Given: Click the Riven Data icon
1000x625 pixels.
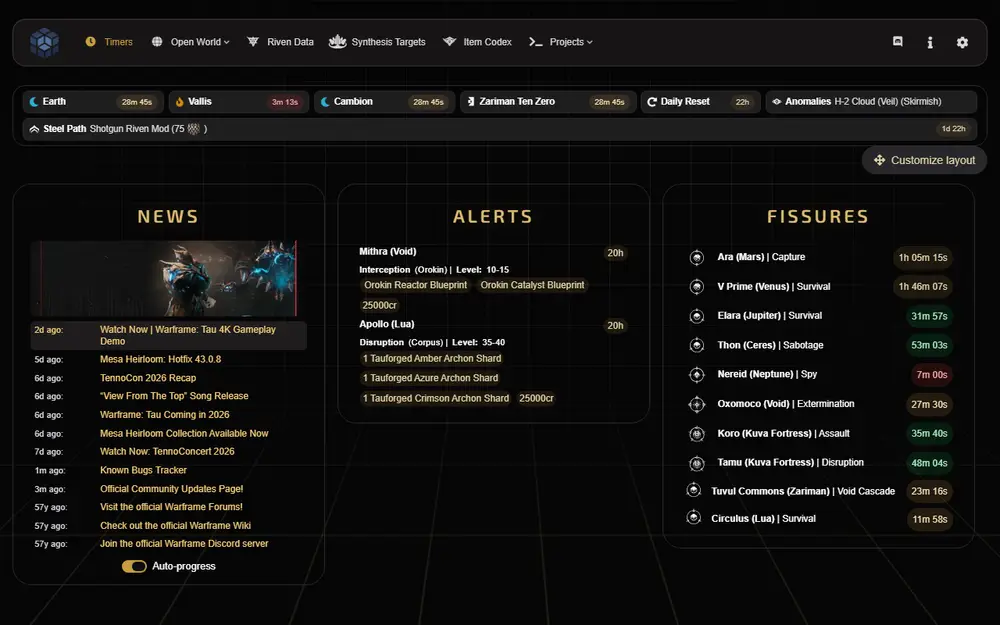Looking at the screenshot, I should [x=253, y=41].
